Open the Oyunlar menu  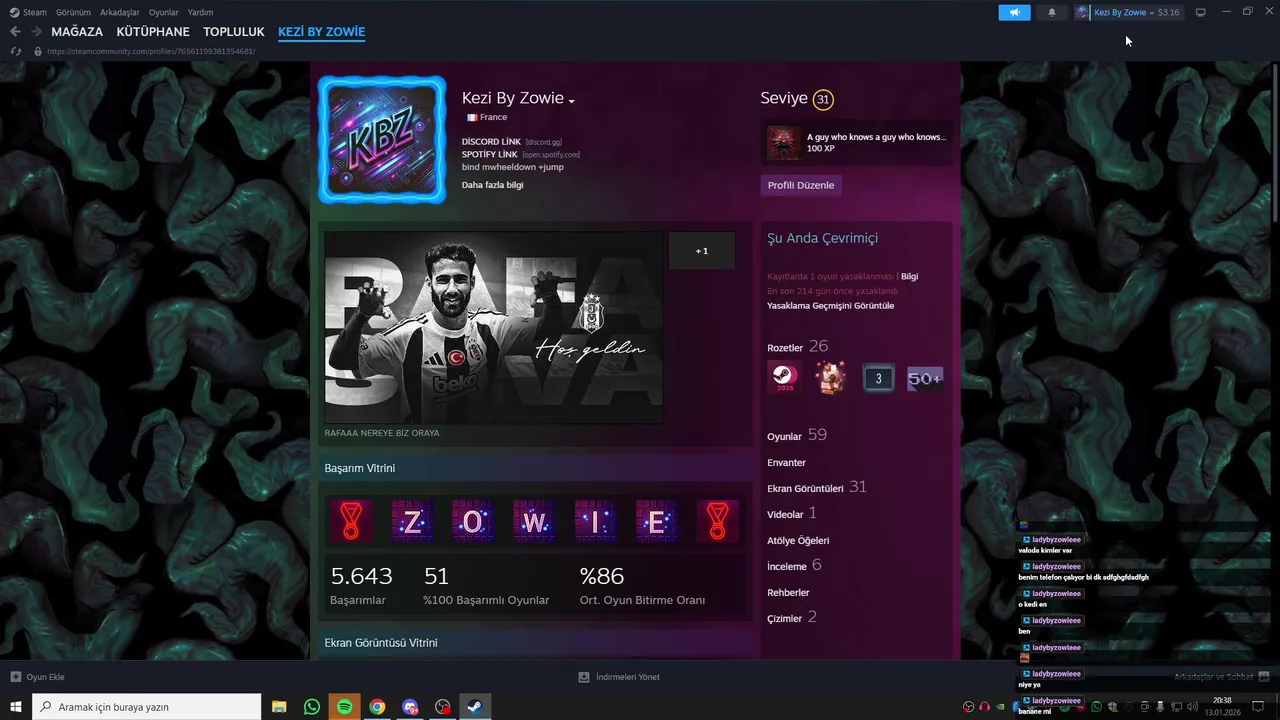tap(164, 12)
